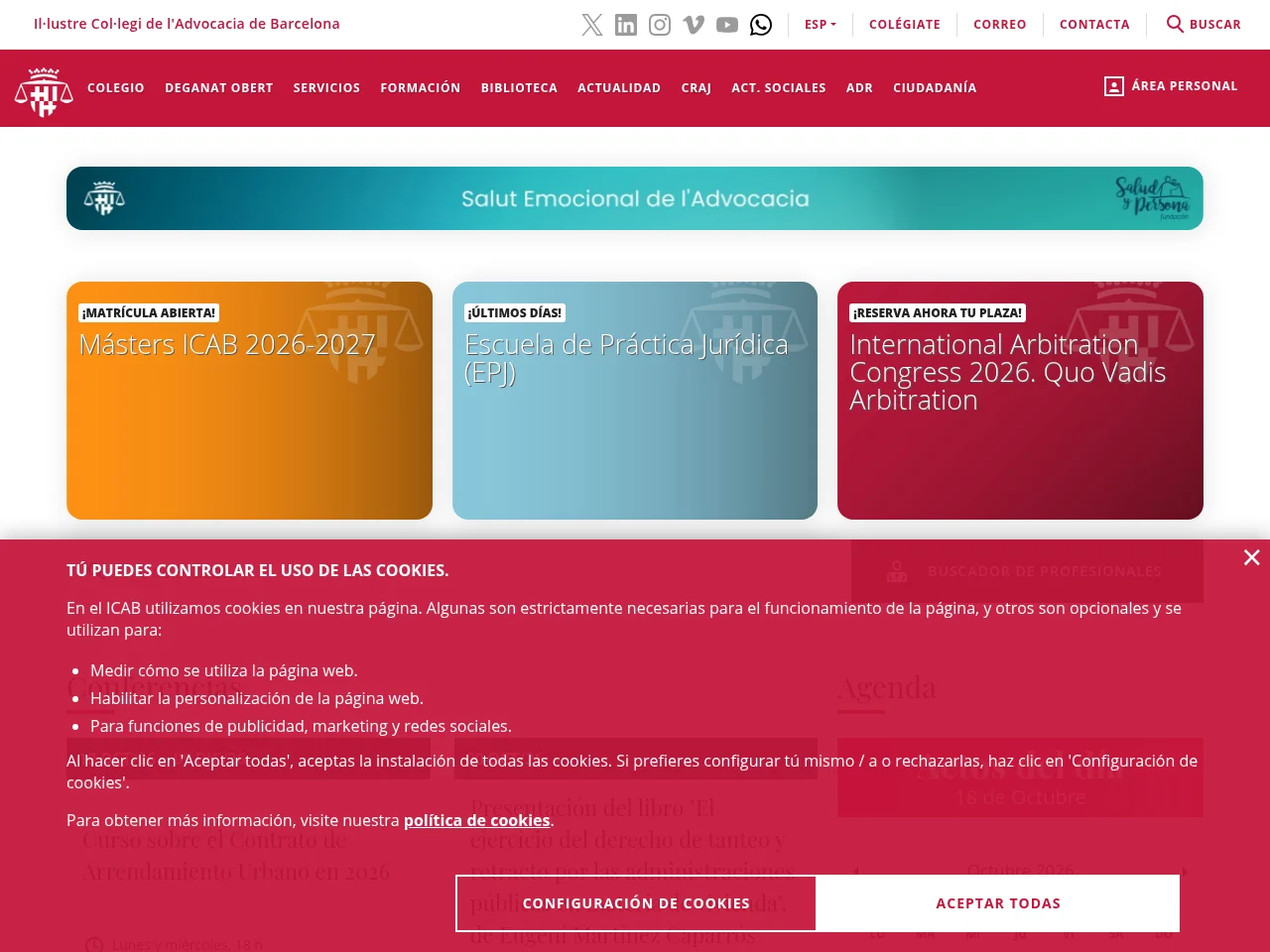Open the Escuela de Práctica Jurídica card
This screenshot has height=952, width=1270.
click(x=635, y=401)
